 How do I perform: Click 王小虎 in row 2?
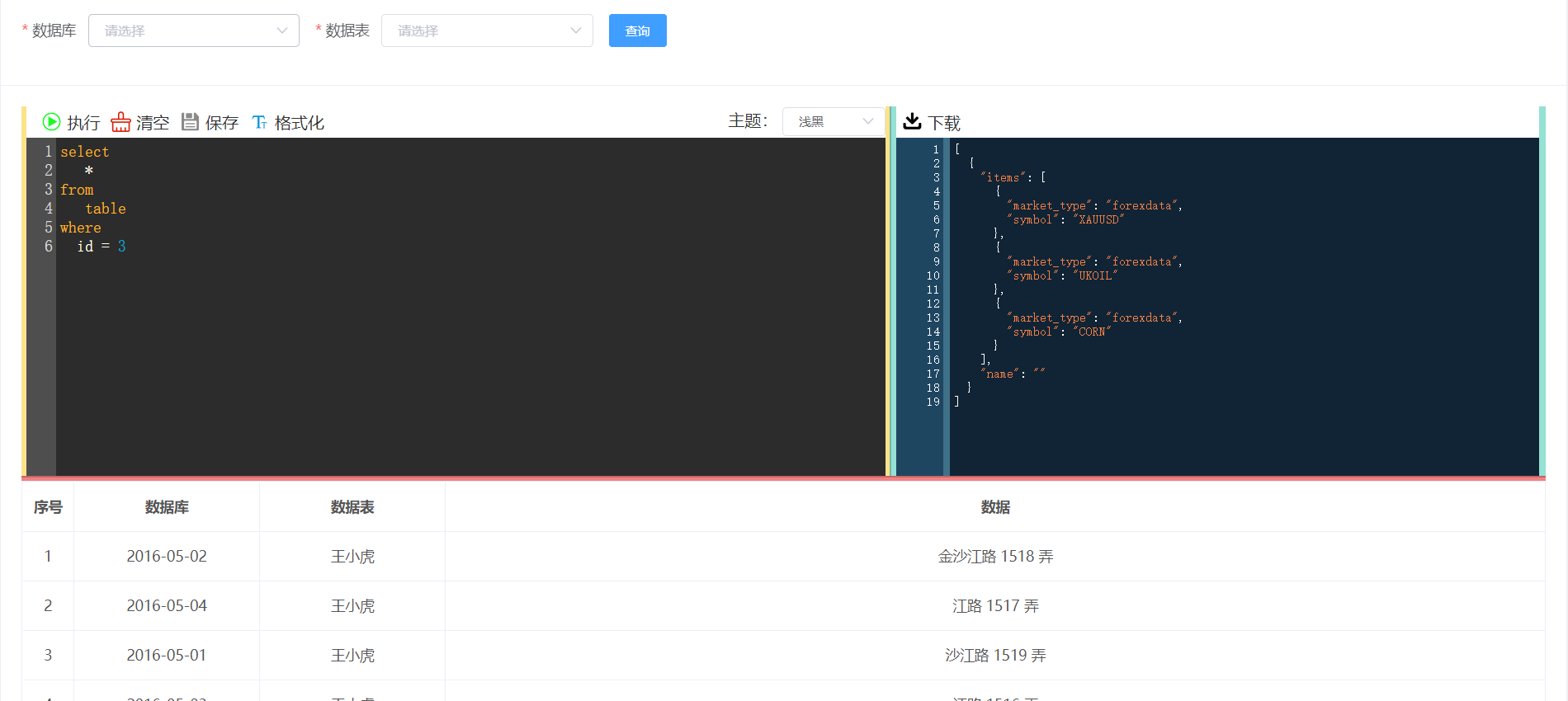point(352,606)
